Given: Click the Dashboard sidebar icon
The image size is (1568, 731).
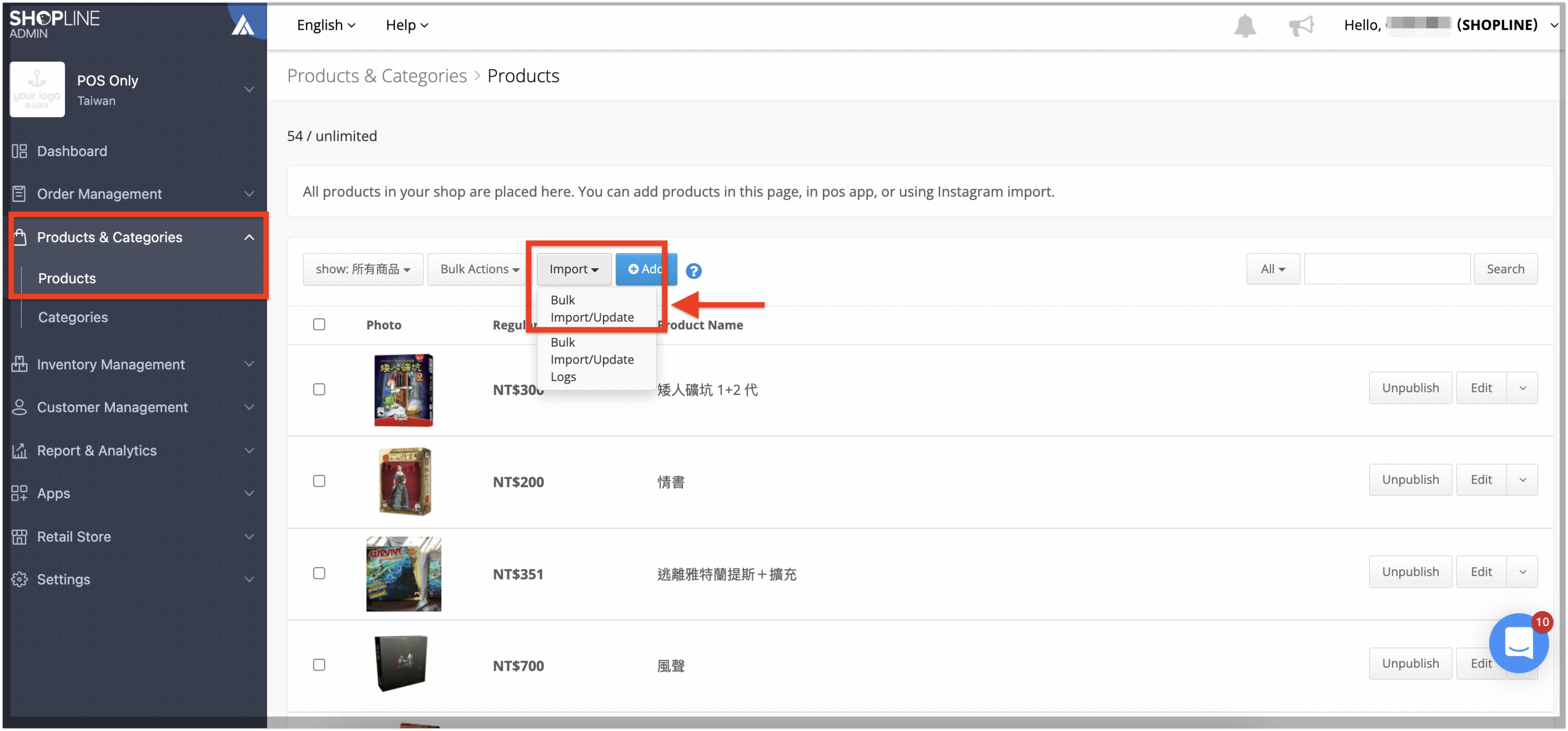Looking at the screenshot, I should coord(19,151).
